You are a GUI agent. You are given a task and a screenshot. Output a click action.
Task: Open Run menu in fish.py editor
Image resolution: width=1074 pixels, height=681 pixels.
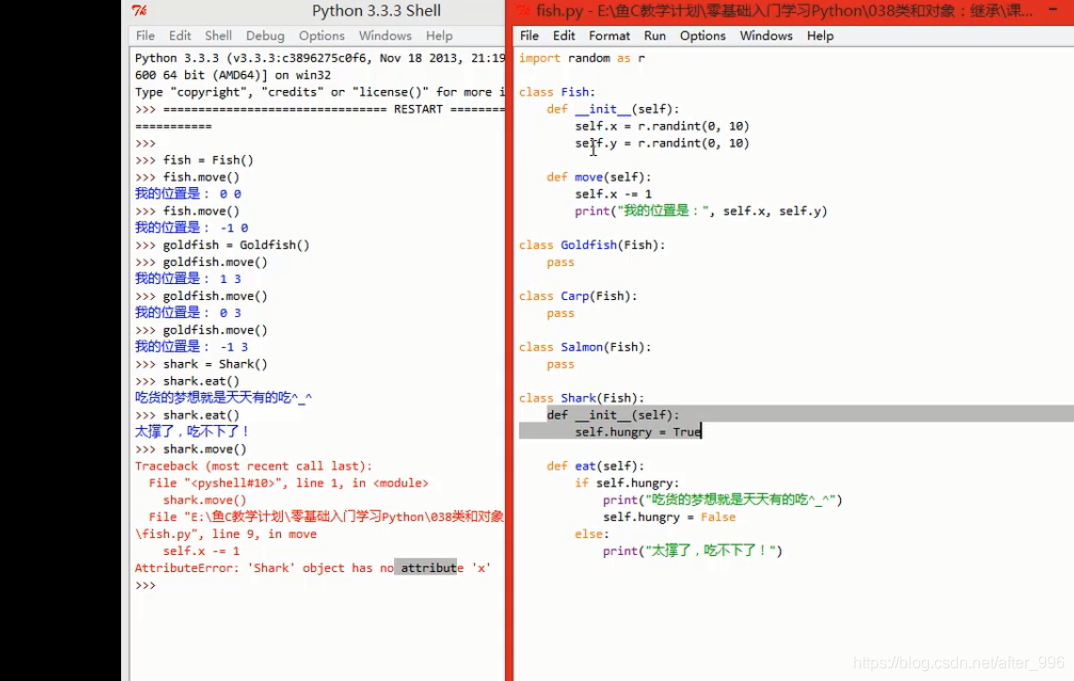point(655,36)
